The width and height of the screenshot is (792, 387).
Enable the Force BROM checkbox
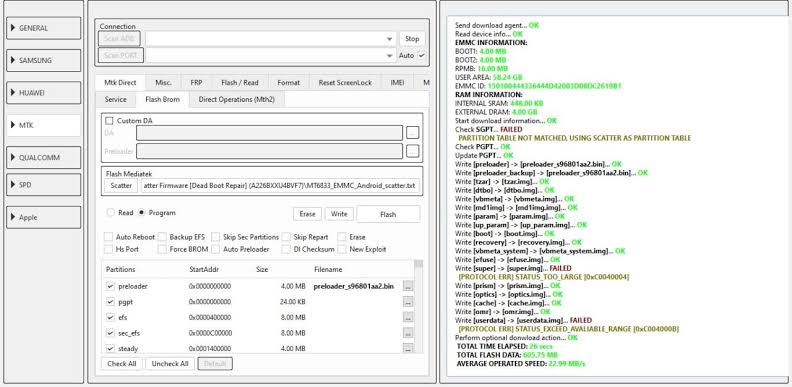162,249
